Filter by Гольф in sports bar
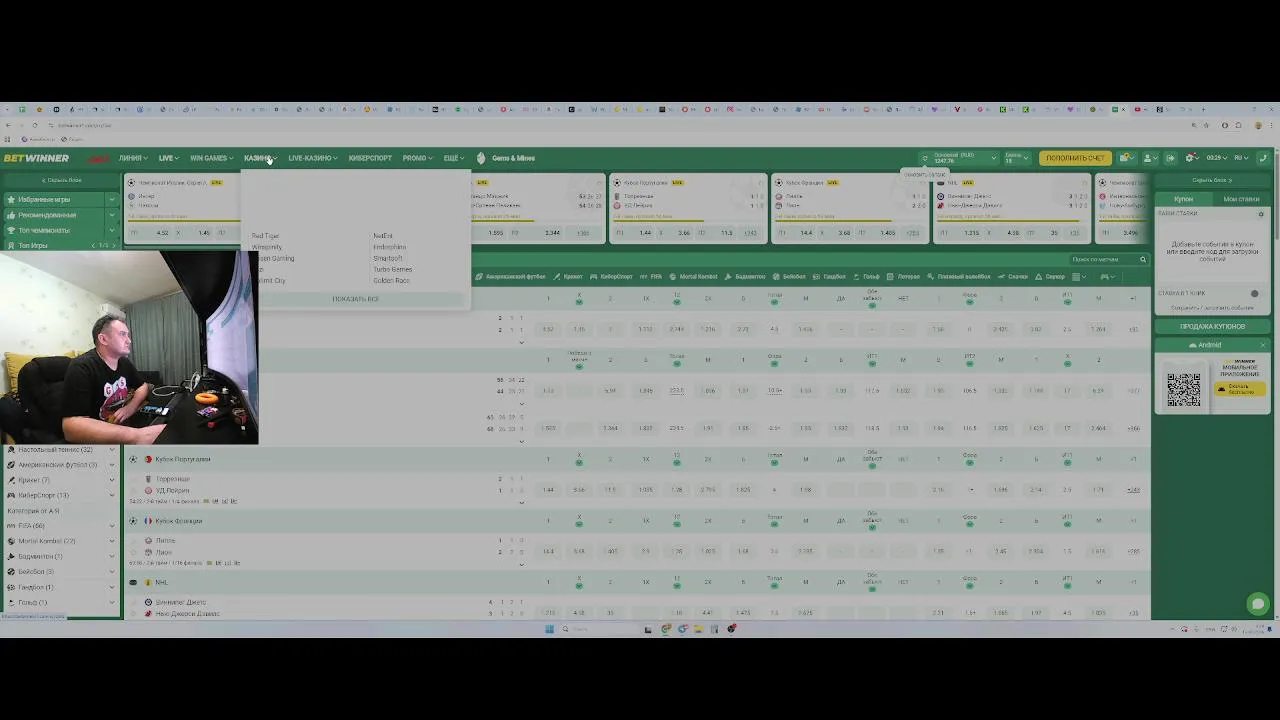 tap(867, 277)
